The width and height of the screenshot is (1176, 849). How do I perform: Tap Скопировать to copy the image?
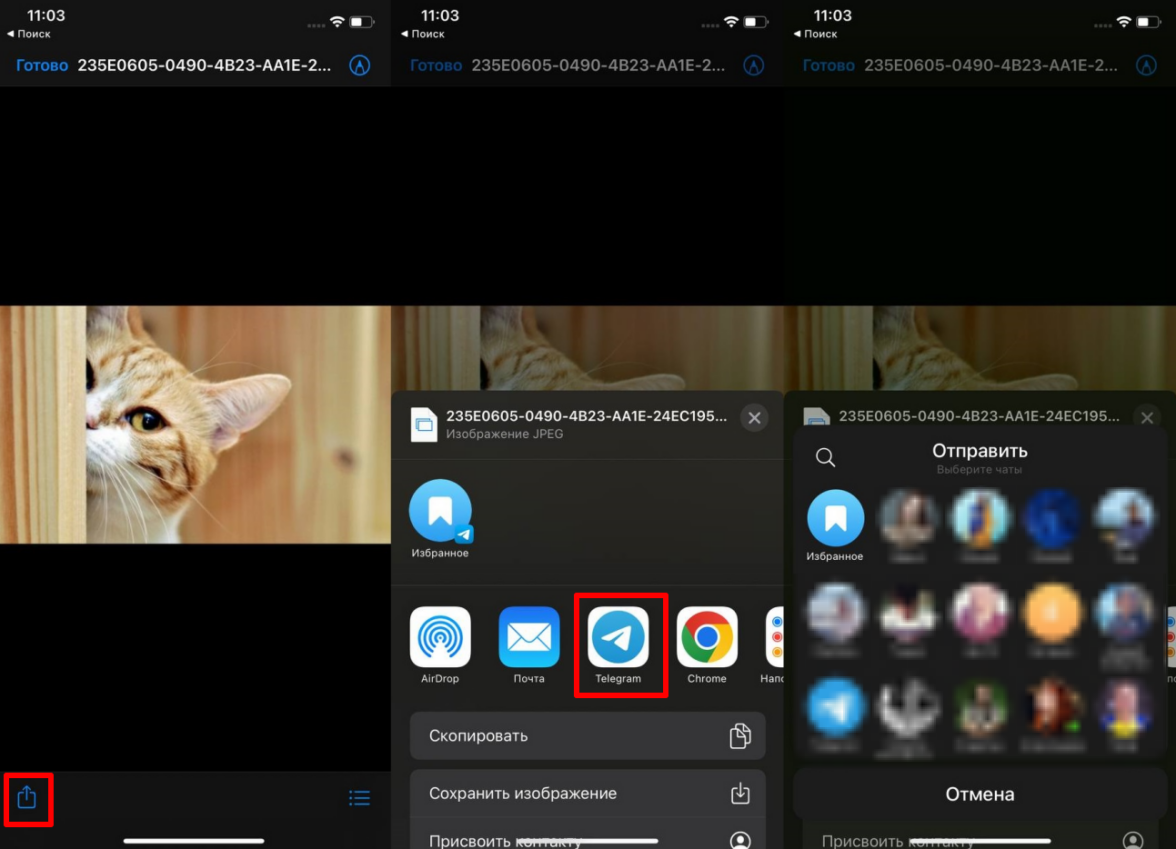[587, 736]
